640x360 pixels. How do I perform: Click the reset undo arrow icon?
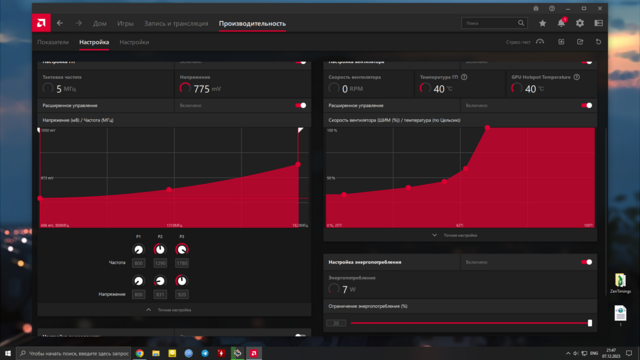[x=598, y=42]
